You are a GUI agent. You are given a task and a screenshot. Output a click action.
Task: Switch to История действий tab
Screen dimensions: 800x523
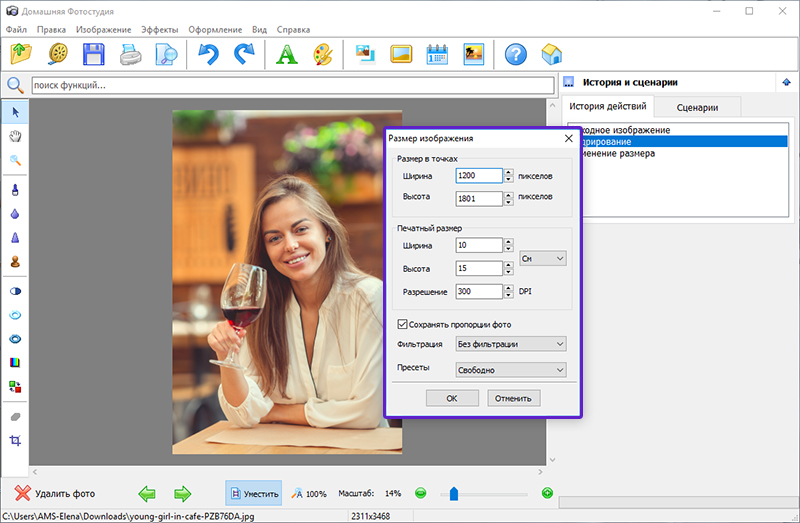[608, 106]
